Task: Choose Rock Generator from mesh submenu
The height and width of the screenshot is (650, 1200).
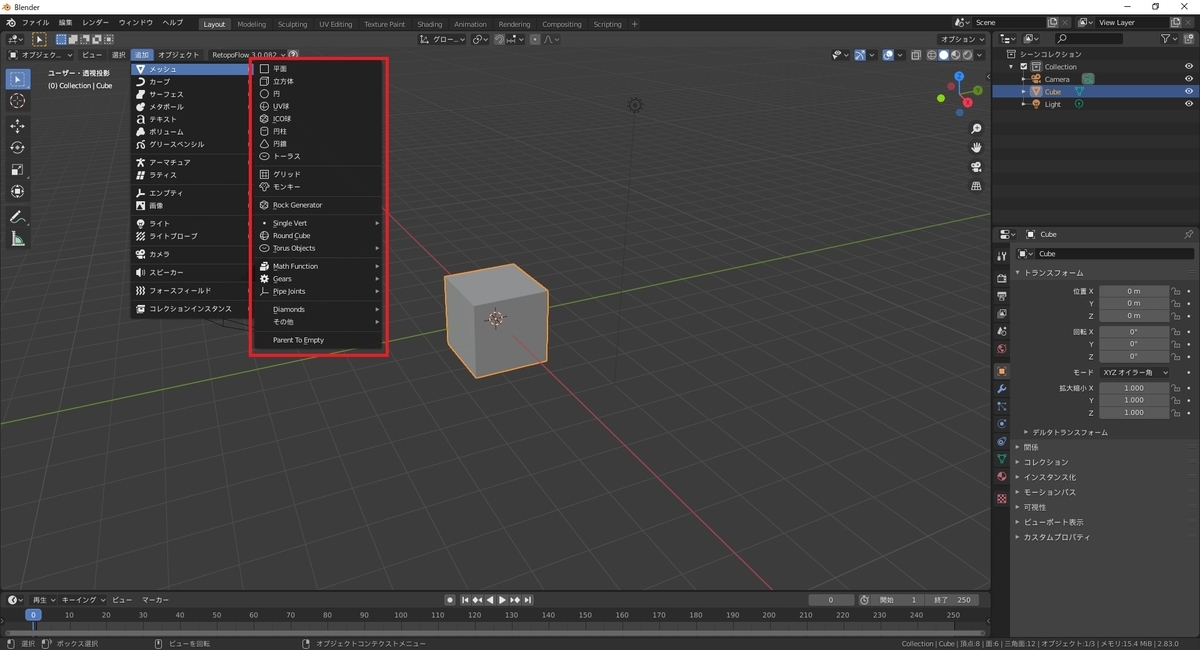Action: (x=316, y=205)
